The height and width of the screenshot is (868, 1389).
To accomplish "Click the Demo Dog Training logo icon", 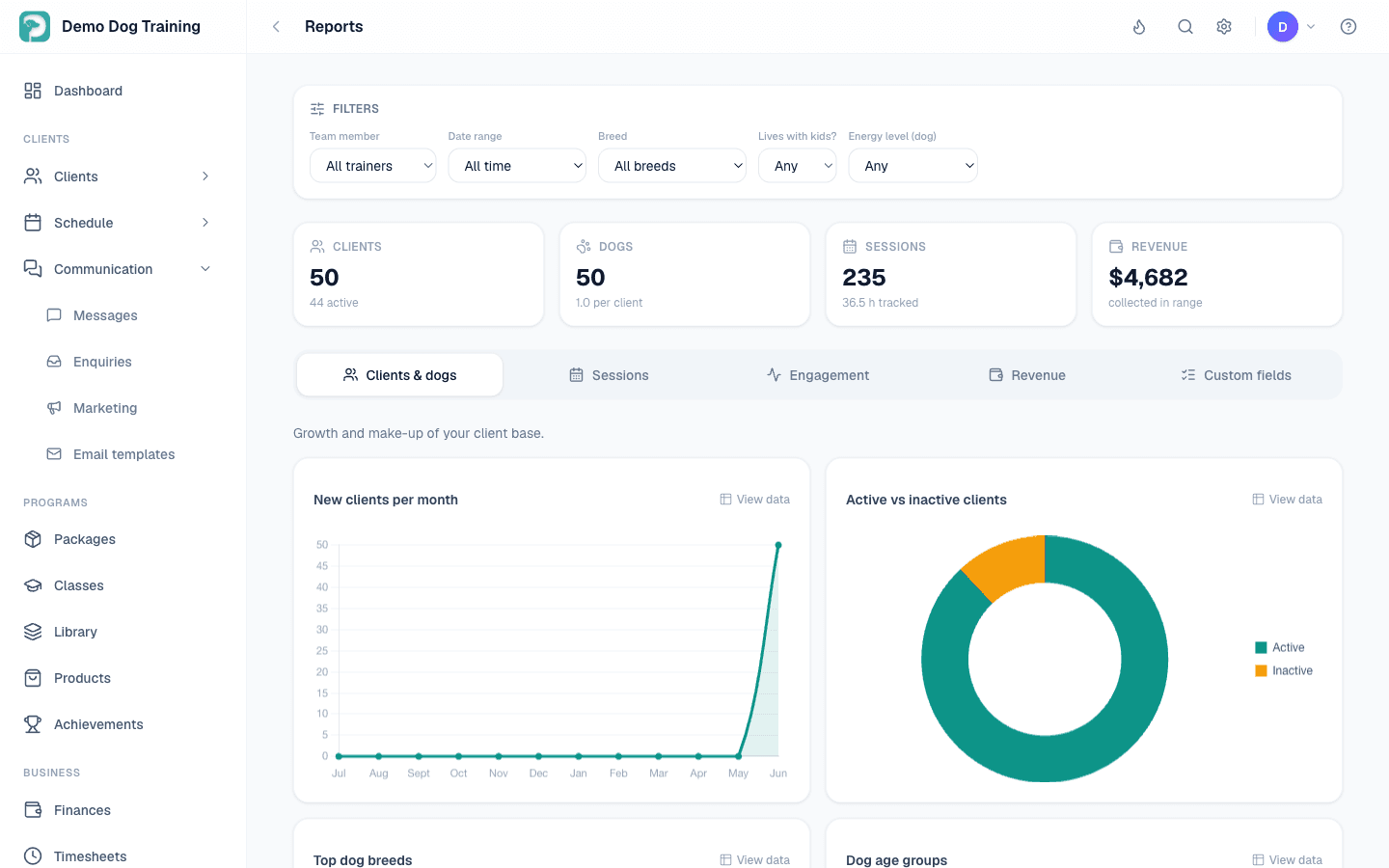I will (x=35, y=26).
